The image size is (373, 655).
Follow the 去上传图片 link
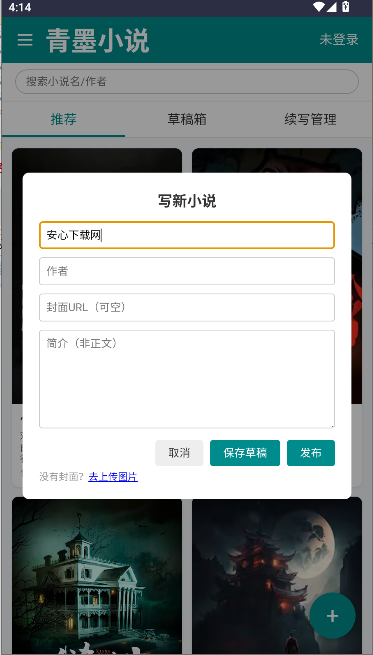point(113,477)
